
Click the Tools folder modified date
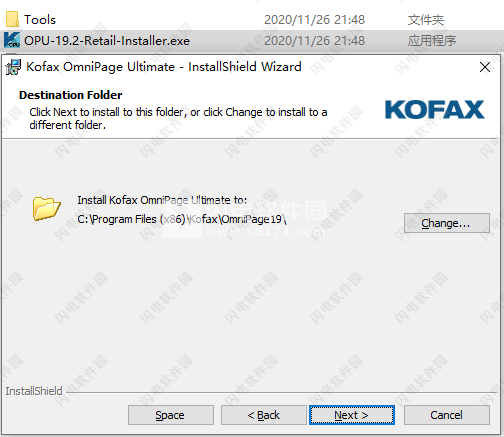314,20
